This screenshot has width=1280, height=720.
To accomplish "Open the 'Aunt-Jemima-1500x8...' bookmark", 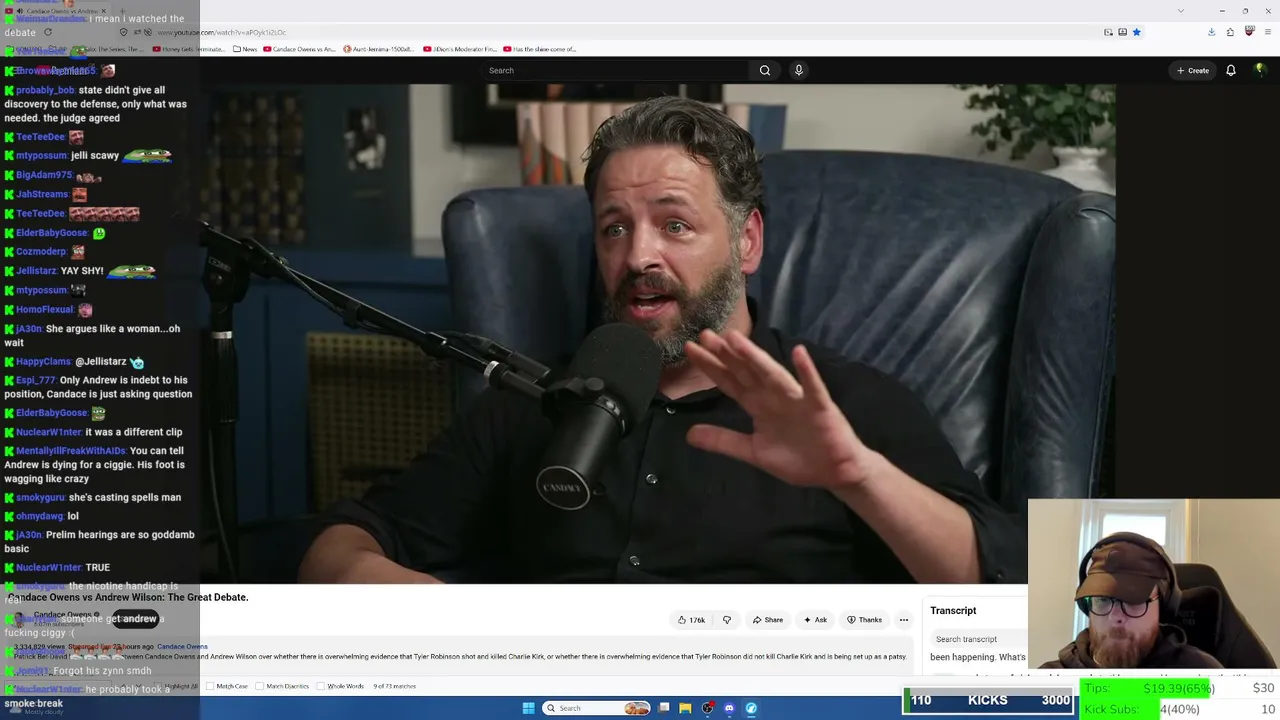I will (378, 49).
